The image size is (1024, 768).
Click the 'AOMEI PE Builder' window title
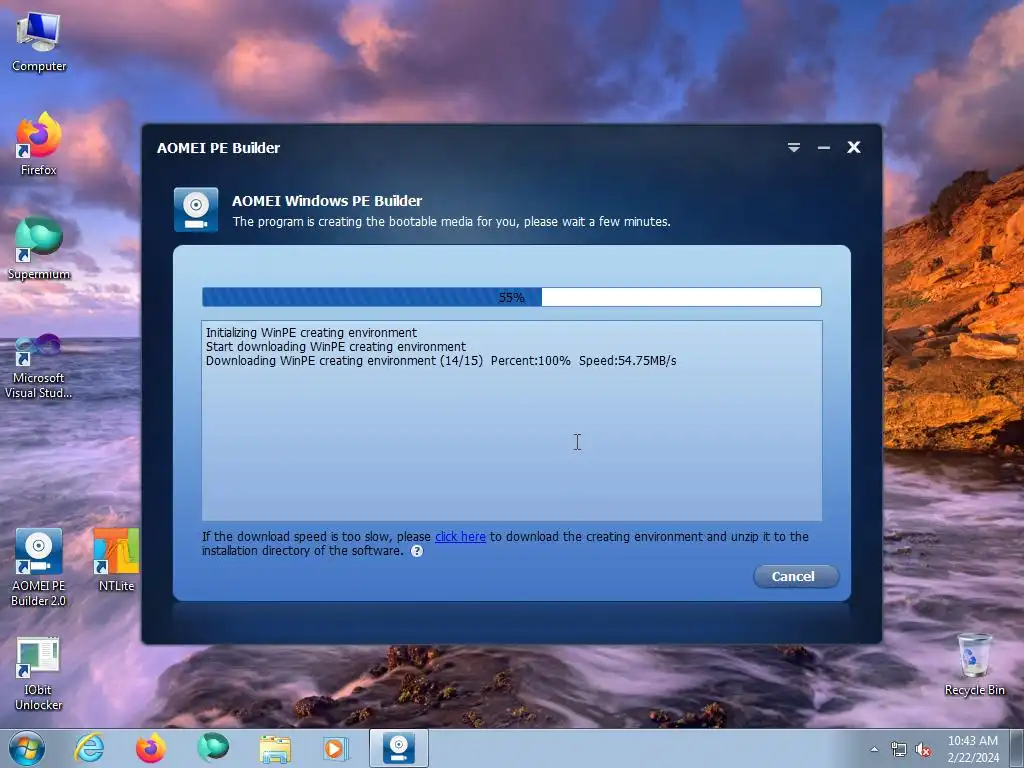tap(218, 148)
